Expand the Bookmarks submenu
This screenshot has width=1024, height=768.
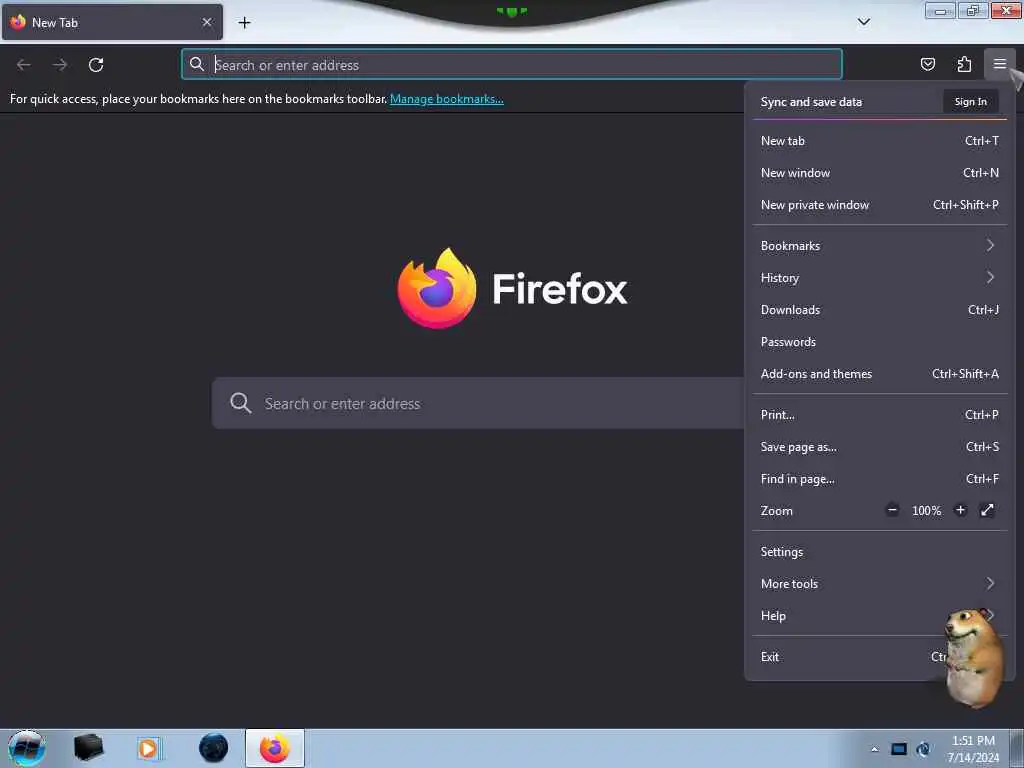(x=880, y=246)
